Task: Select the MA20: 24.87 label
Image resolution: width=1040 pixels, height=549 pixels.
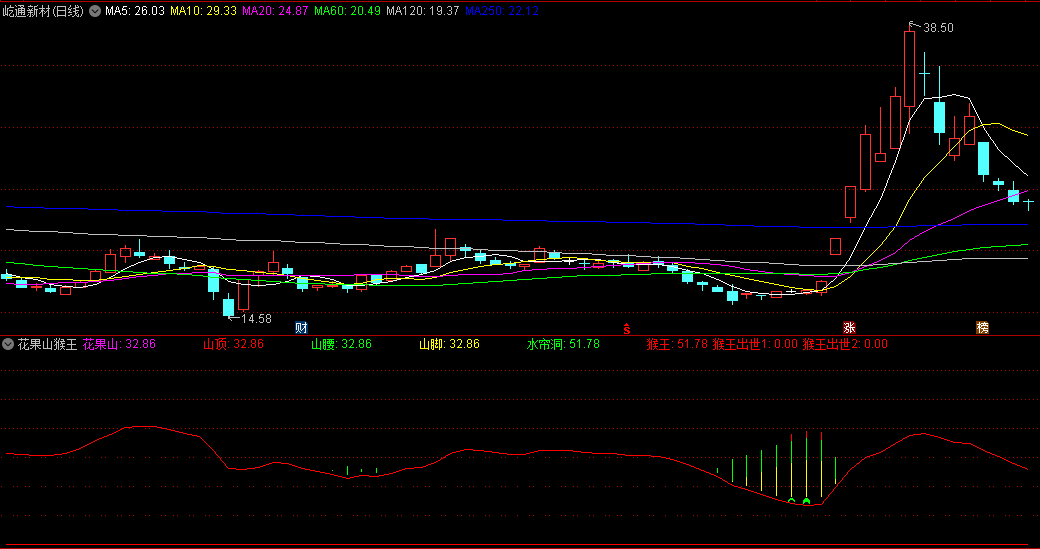Action: (275, 11)
